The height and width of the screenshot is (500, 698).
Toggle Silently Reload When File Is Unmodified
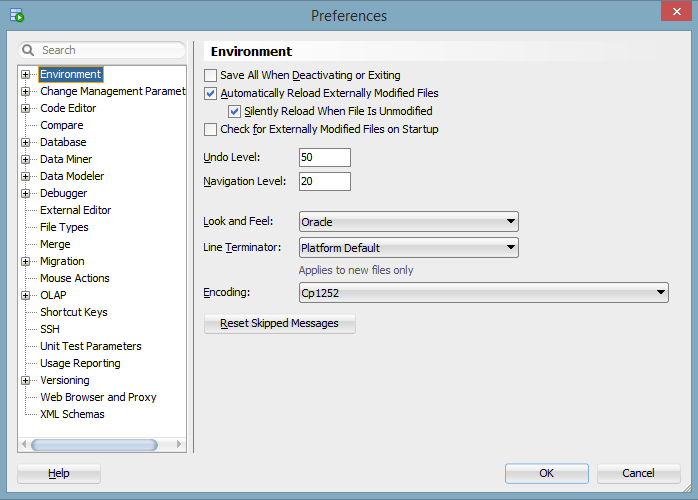click(235, 112)
